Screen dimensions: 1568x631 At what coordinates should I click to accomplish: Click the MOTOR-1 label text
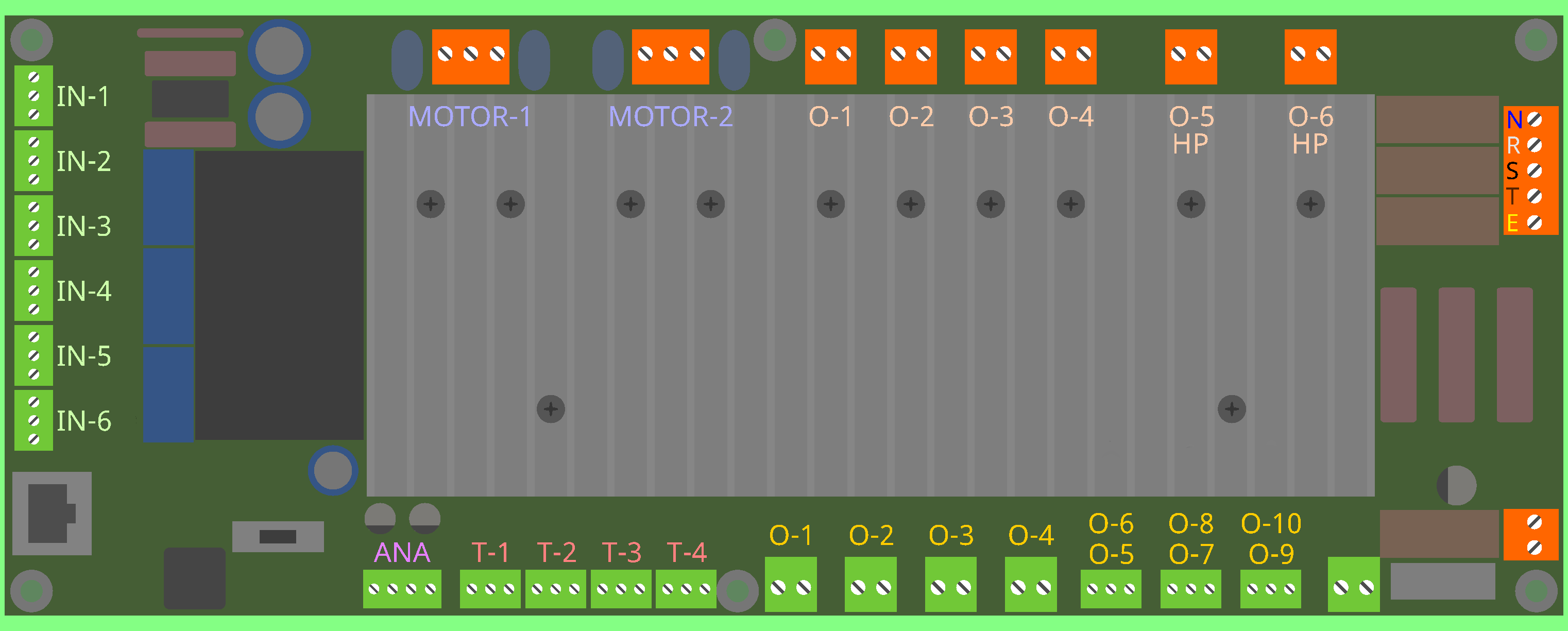(x=469, y=116)
